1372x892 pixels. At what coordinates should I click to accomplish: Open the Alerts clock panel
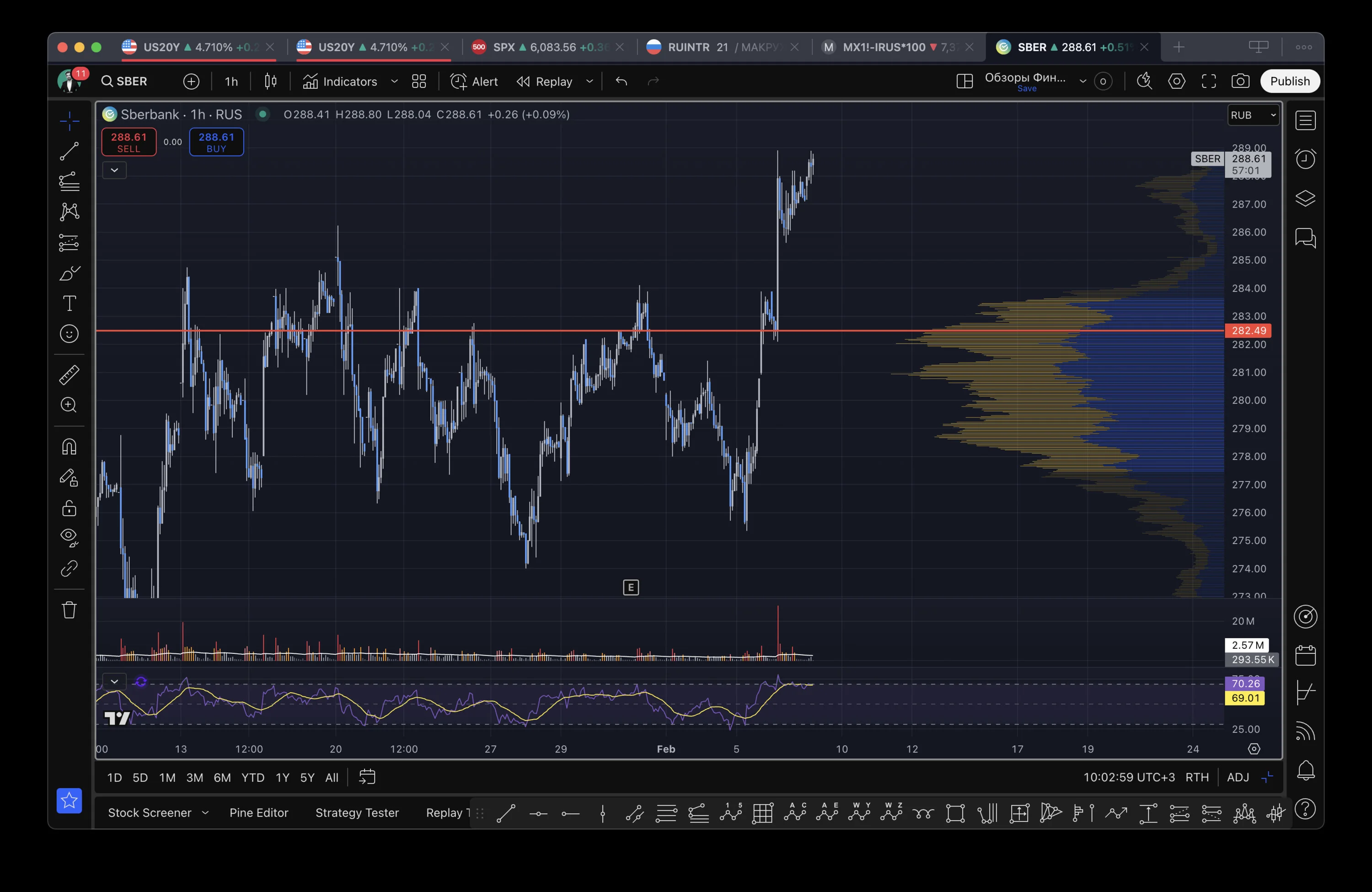click(1305, 159)
